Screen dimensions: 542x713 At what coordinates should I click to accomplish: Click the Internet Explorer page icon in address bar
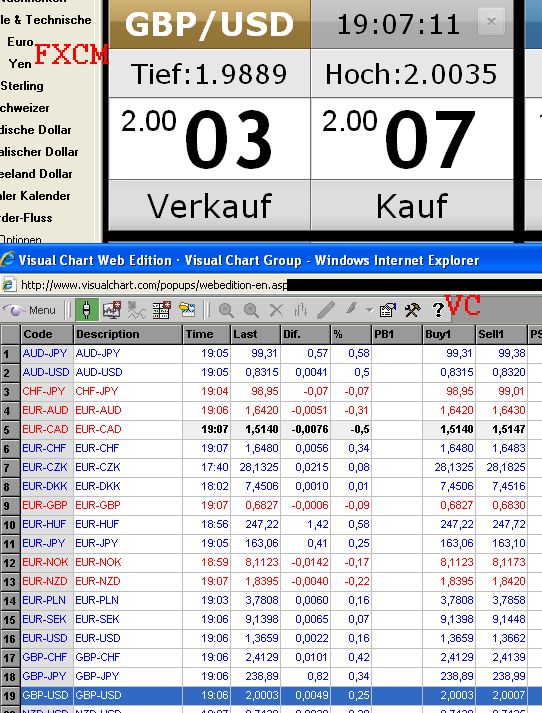pos(9,285)
